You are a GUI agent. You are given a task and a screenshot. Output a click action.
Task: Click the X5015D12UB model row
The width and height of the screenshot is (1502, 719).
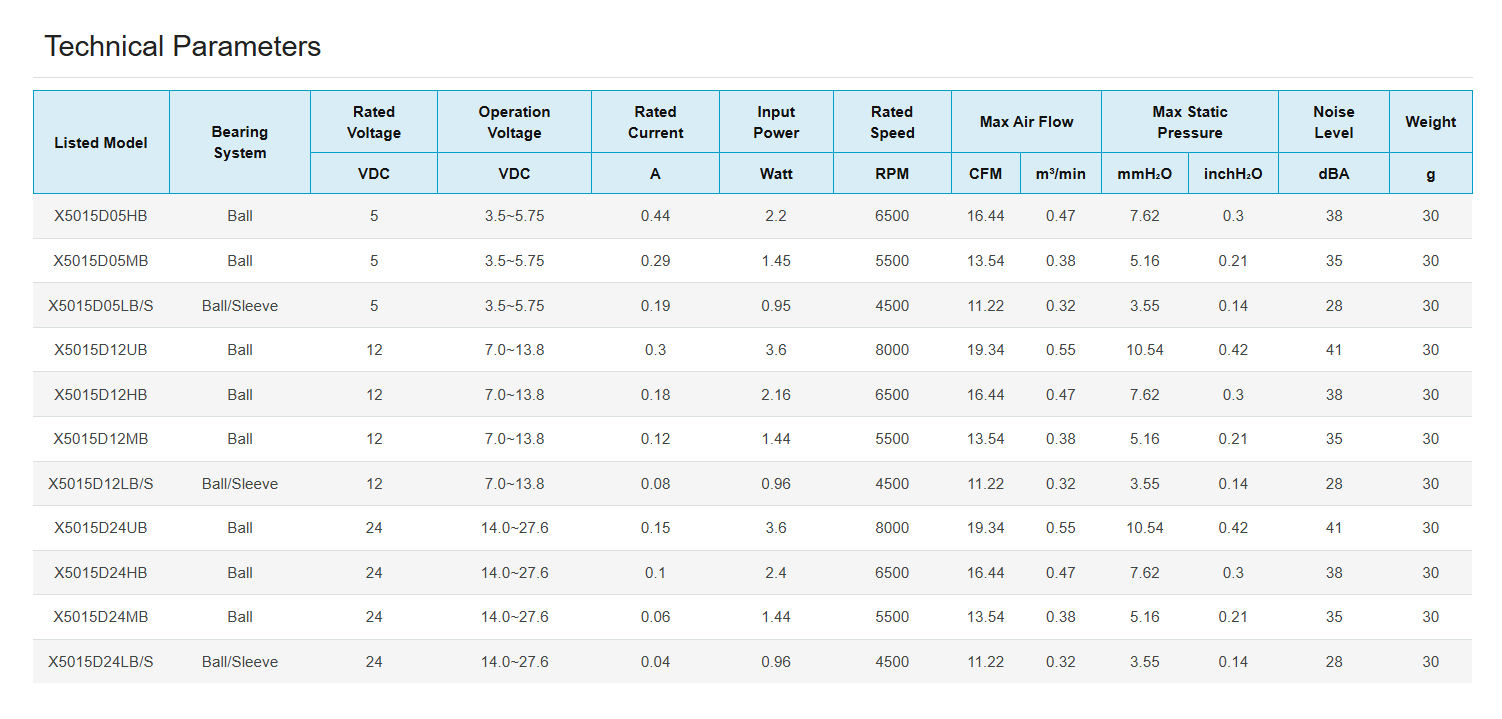[x=101, y=350]
